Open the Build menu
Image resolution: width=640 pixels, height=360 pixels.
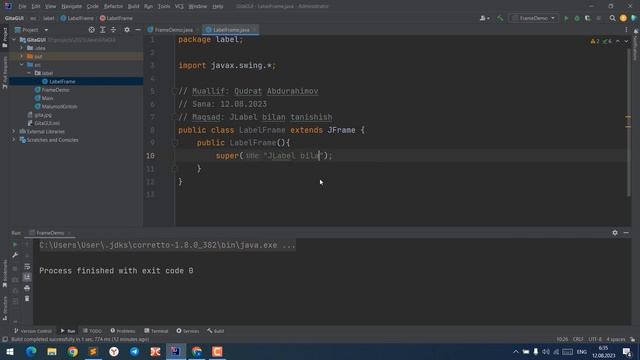[133, 7]
